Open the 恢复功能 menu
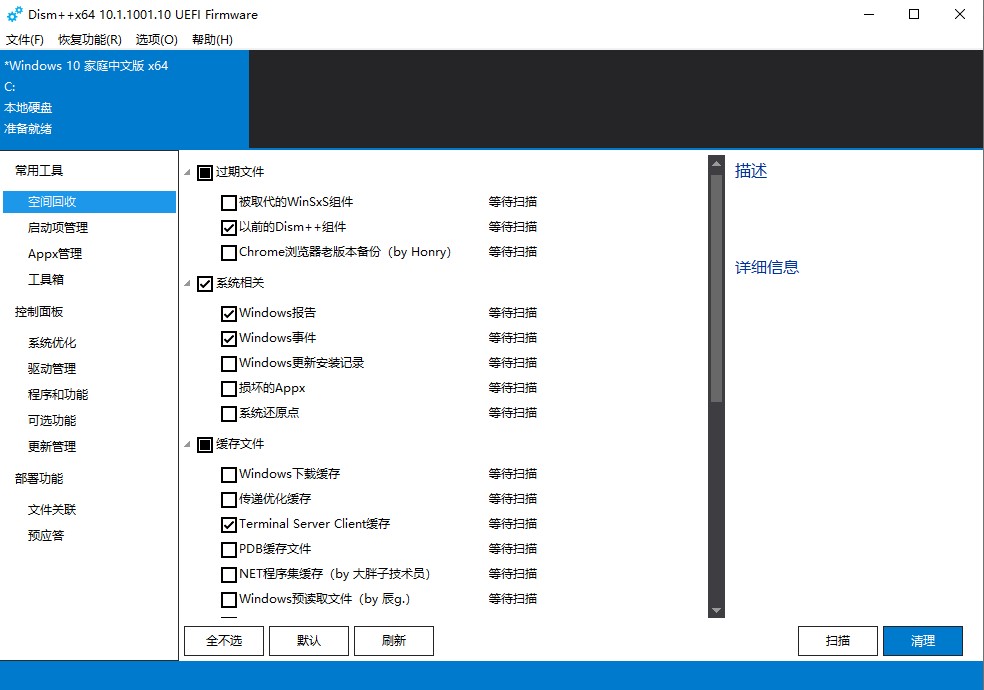 pyautogui.click(x=89, y=39)
